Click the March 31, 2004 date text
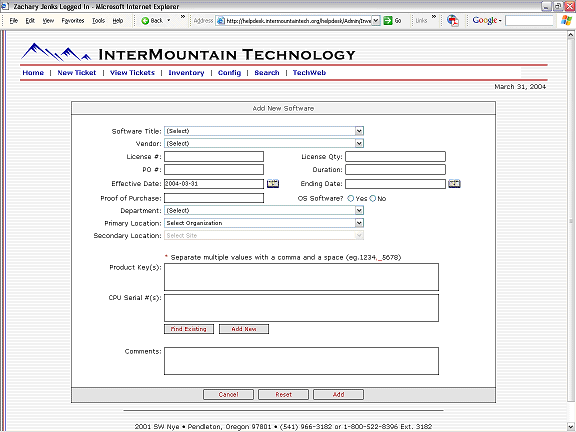 point(520,87)
